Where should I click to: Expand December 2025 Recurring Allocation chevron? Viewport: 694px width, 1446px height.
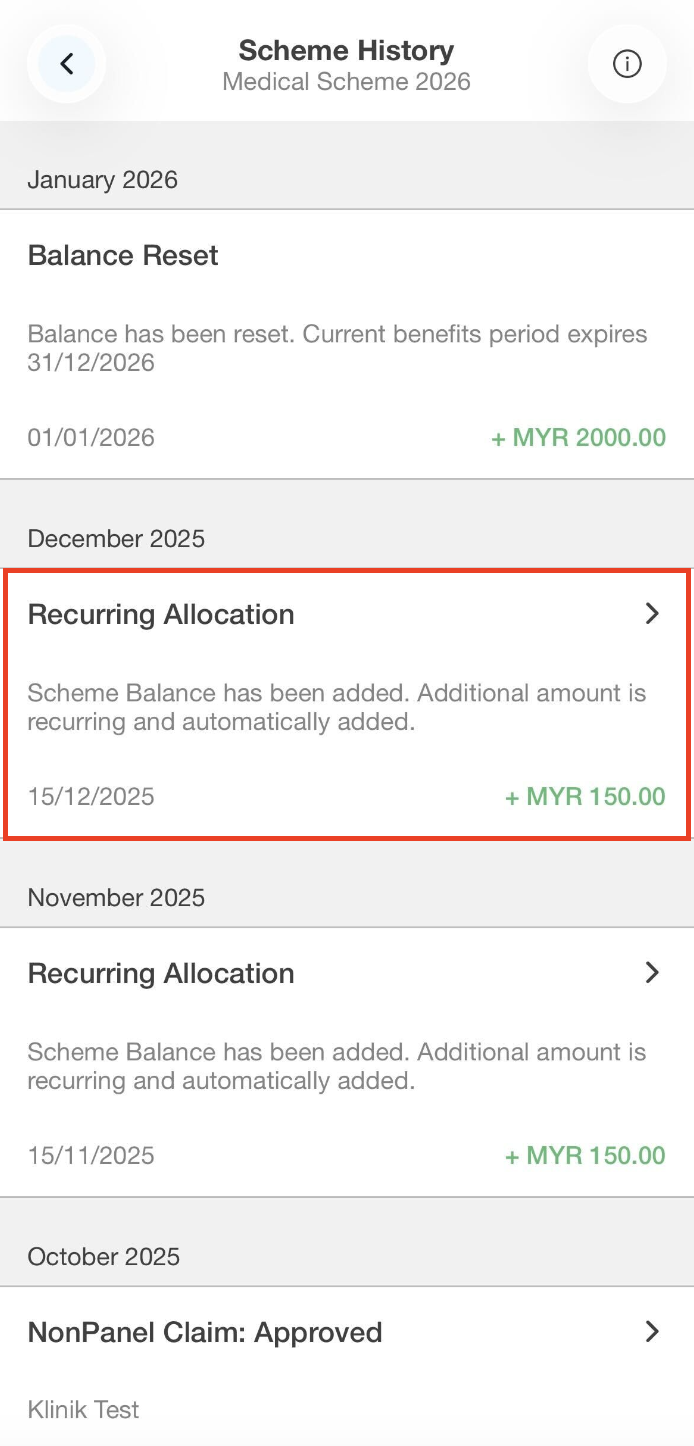tap(652, 613)
